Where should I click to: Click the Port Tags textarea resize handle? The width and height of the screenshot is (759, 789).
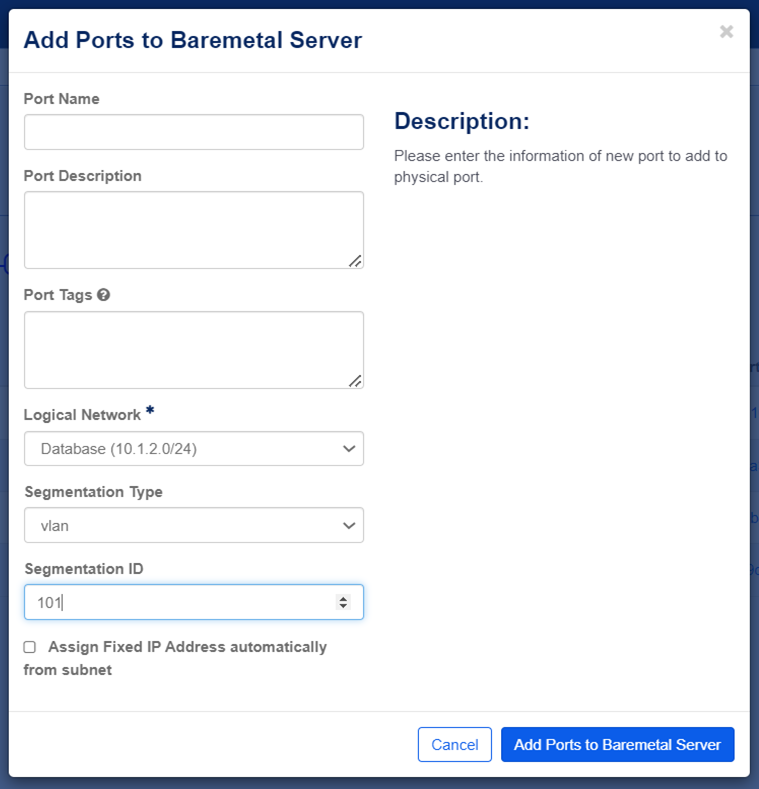[x=355, y=380]
